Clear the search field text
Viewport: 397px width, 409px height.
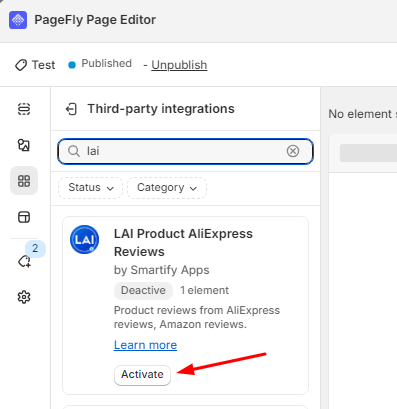tap(293, 151)
